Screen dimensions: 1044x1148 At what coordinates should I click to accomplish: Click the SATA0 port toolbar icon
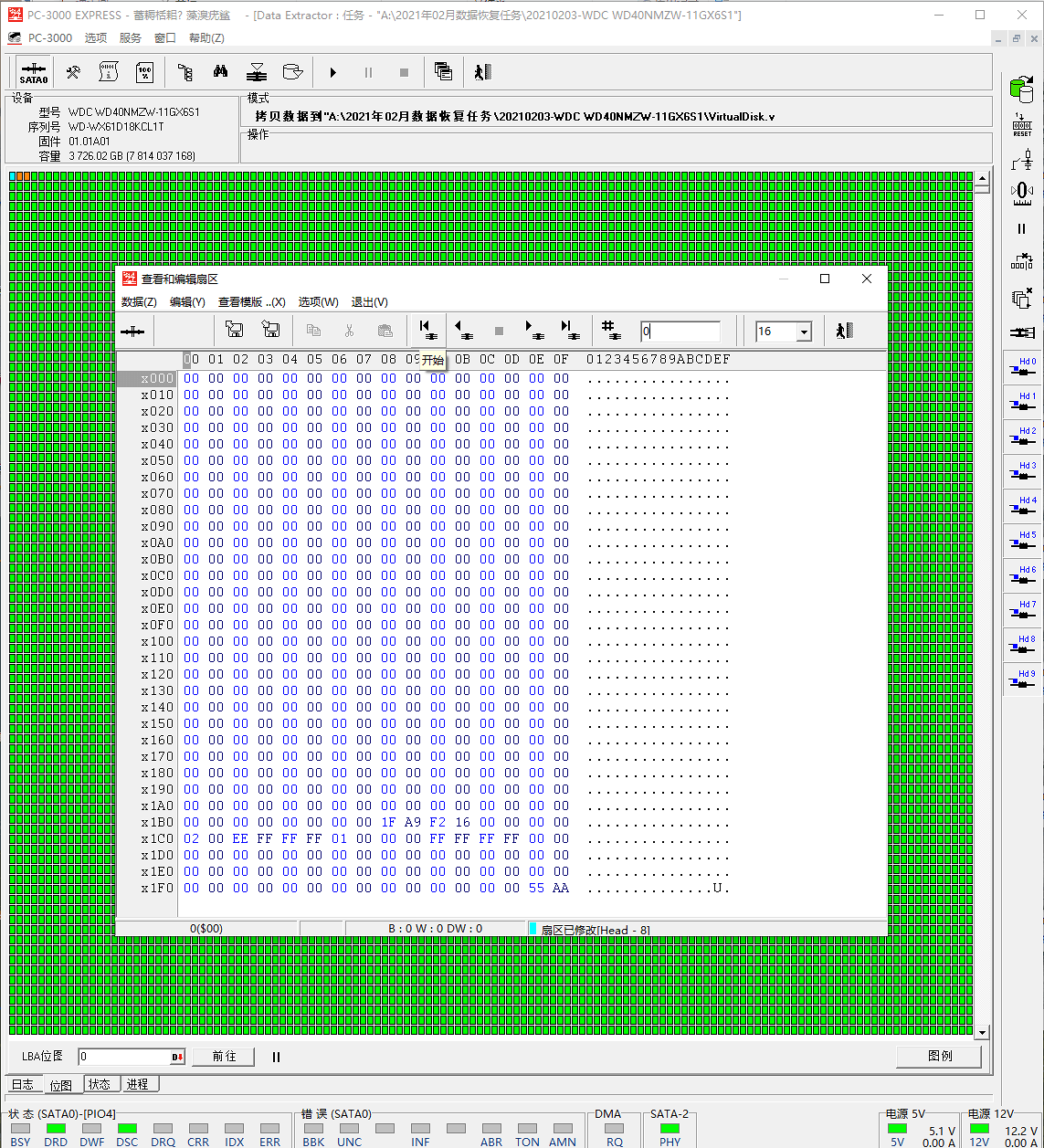tap(34, 73)
